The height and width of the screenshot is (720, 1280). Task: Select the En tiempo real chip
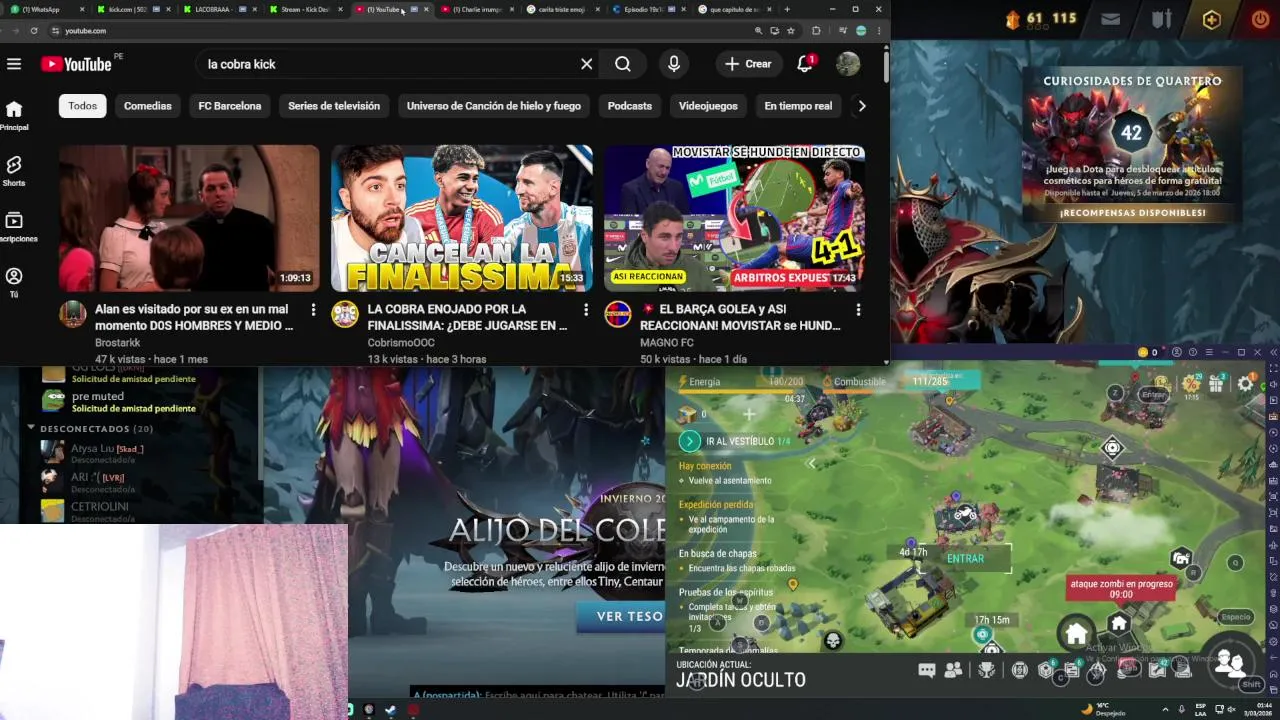(798, 106)
